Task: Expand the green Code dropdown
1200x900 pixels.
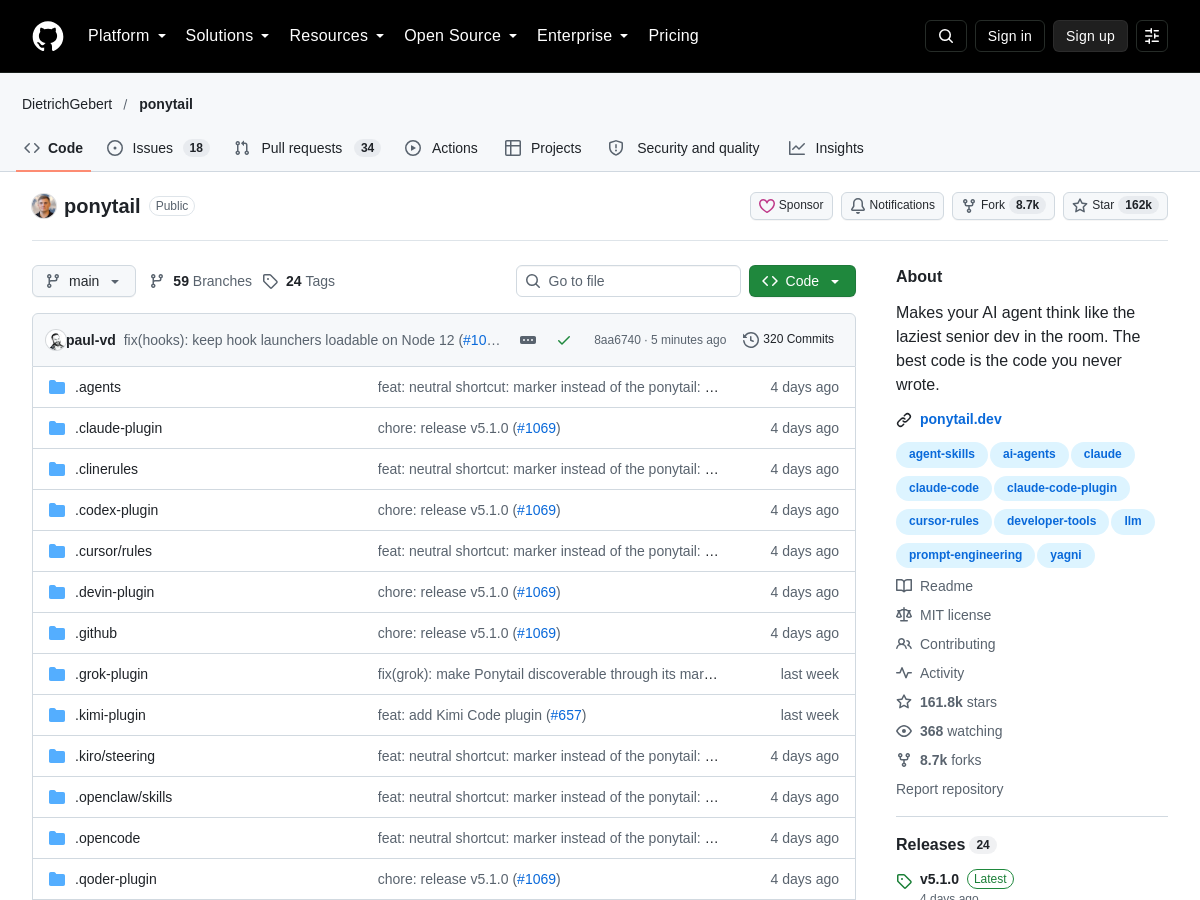Action: [802, 281]
